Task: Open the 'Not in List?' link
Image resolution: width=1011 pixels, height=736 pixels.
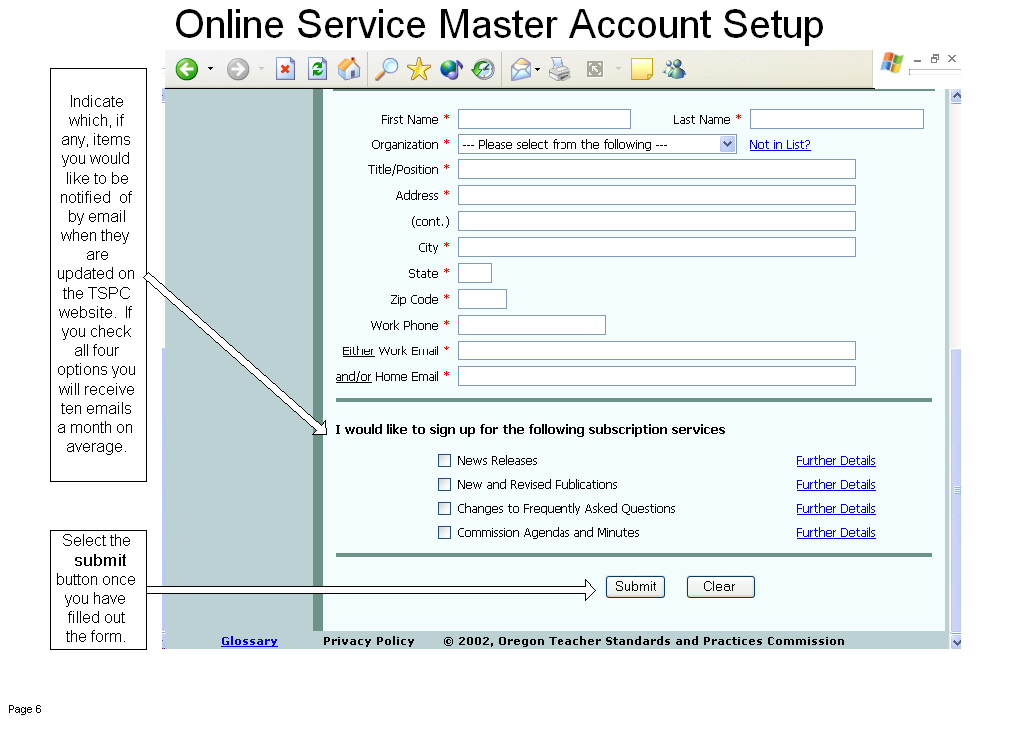Action: click(780, 145)
